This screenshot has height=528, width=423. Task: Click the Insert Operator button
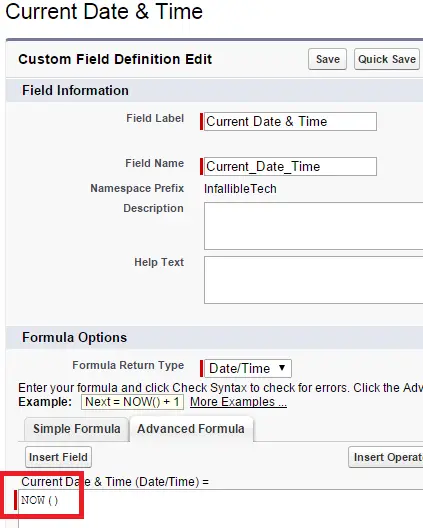click(x=386, y=457)
